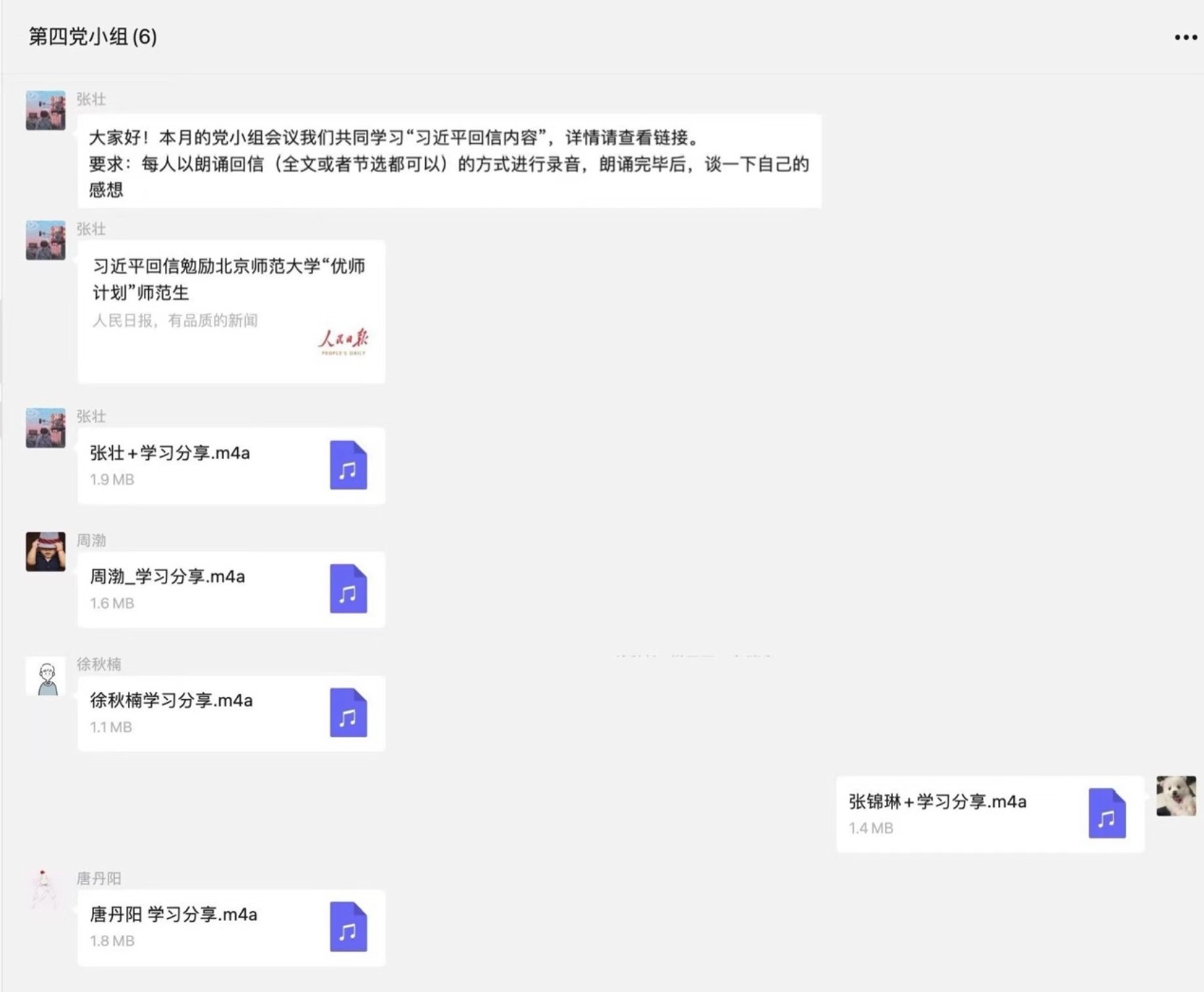Select 张壮's first announcement message

(445, 162)
